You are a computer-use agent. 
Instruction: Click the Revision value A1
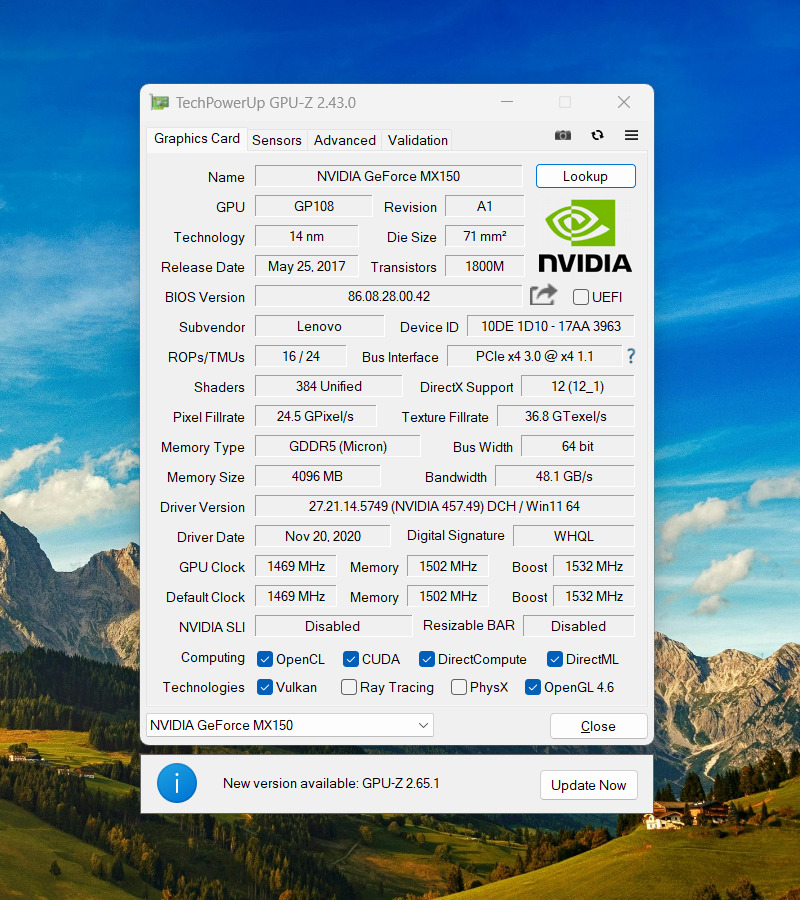tap(484, 206)
